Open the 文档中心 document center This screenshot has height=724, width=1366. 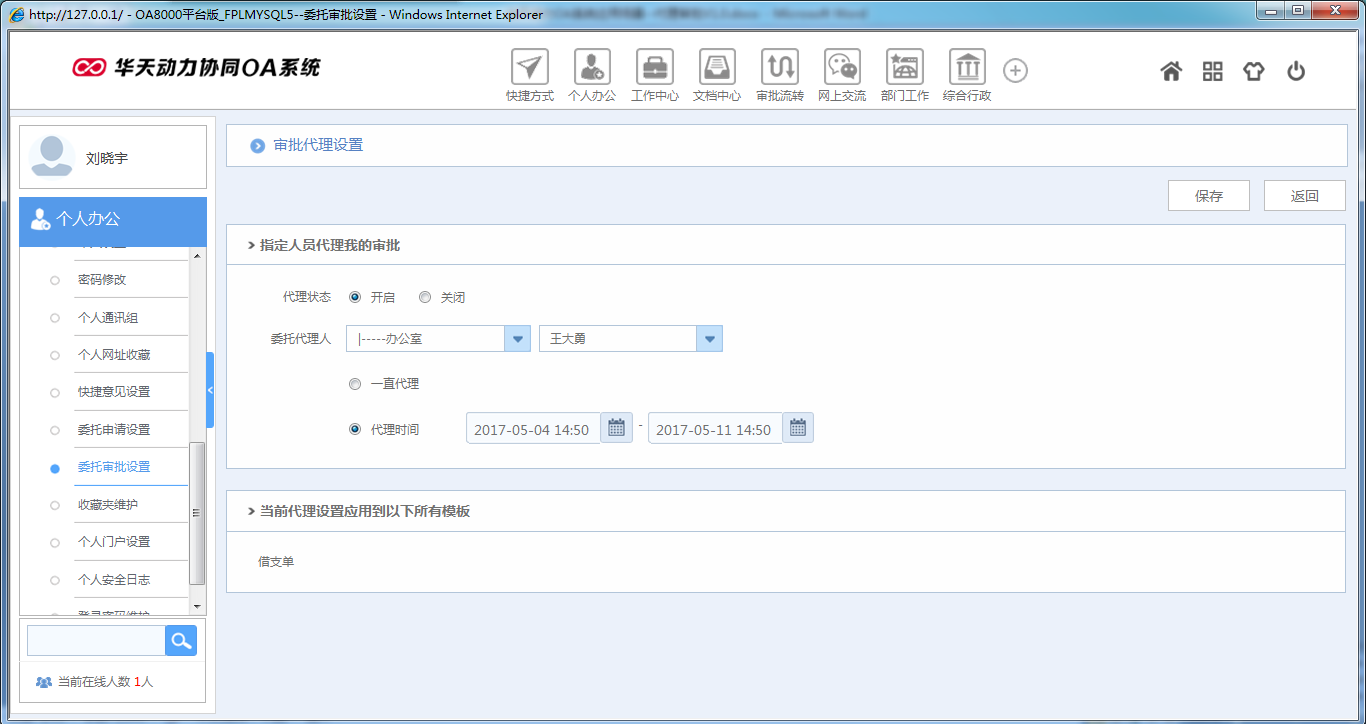point(717,70)
